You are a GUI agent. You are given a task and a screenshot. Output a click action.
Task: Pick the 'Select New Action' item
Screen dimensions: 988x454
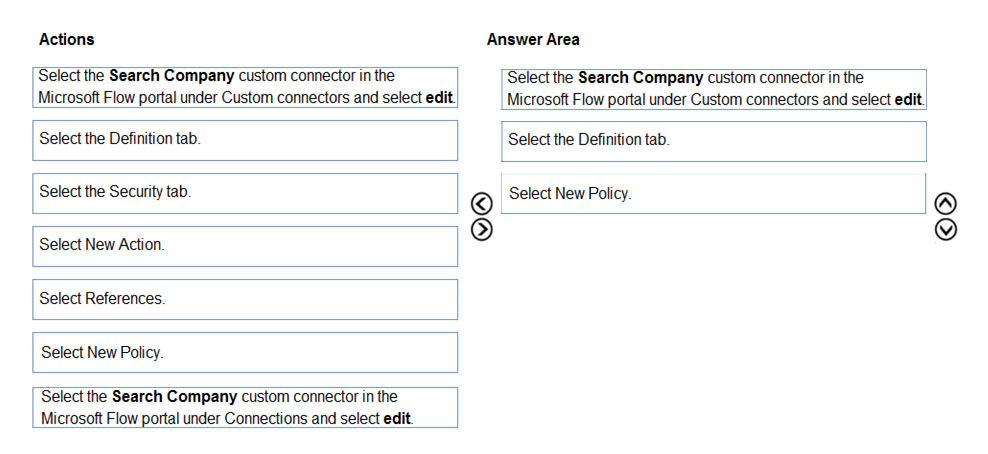245,246
